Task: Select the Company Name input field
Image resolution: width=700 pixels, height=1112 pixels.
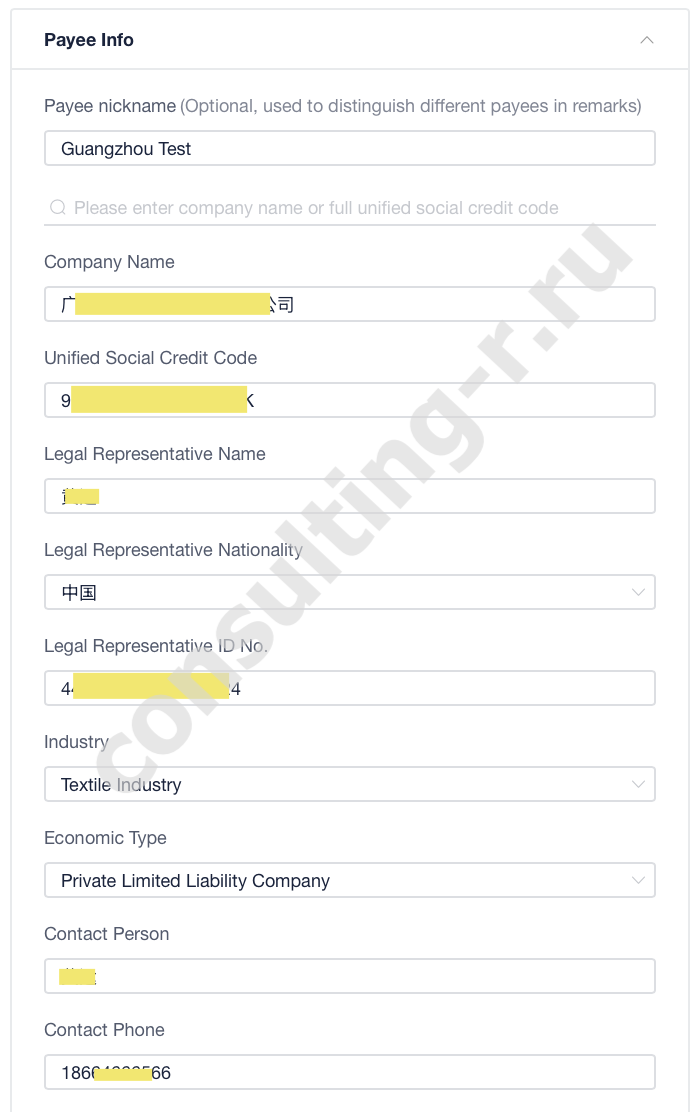Action: click(350, 304)
